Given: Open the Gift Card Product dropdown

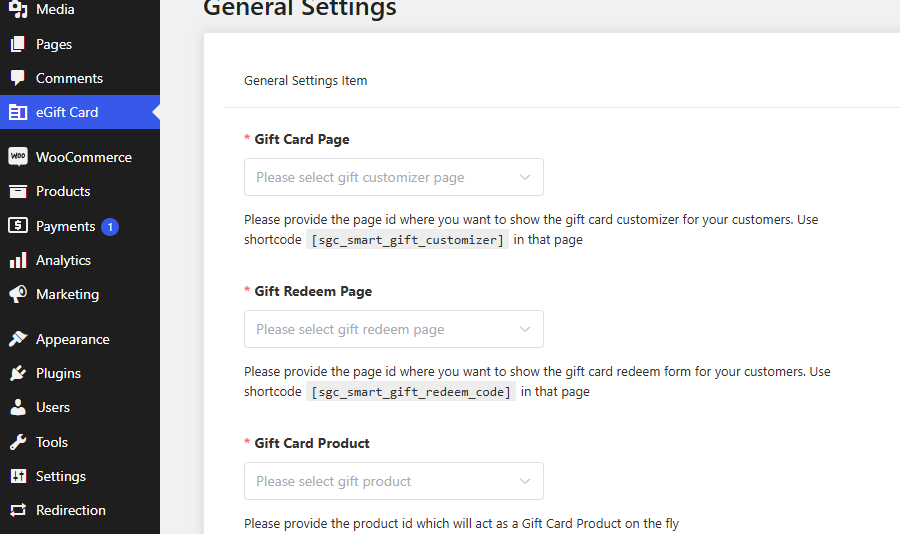Looking at the screenshot, I should point(393,481).
